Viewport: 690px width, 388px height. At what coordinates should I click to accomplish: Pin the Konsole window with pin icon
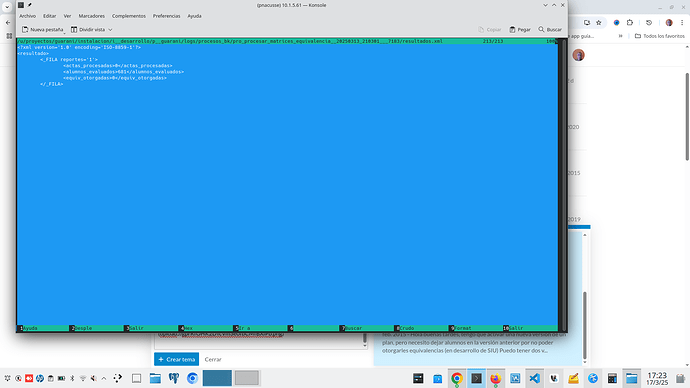pyautogui.click(x=30, y=5)
